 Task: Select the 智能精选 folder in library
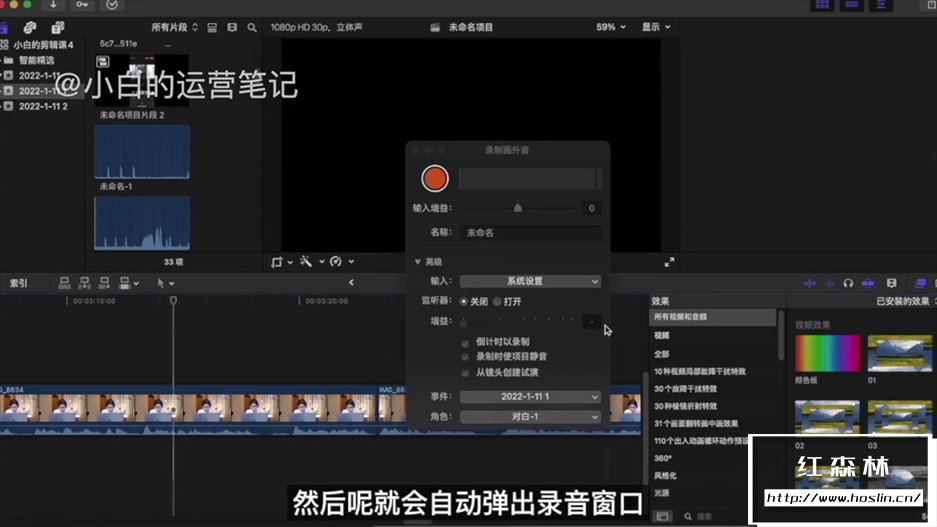36,60
